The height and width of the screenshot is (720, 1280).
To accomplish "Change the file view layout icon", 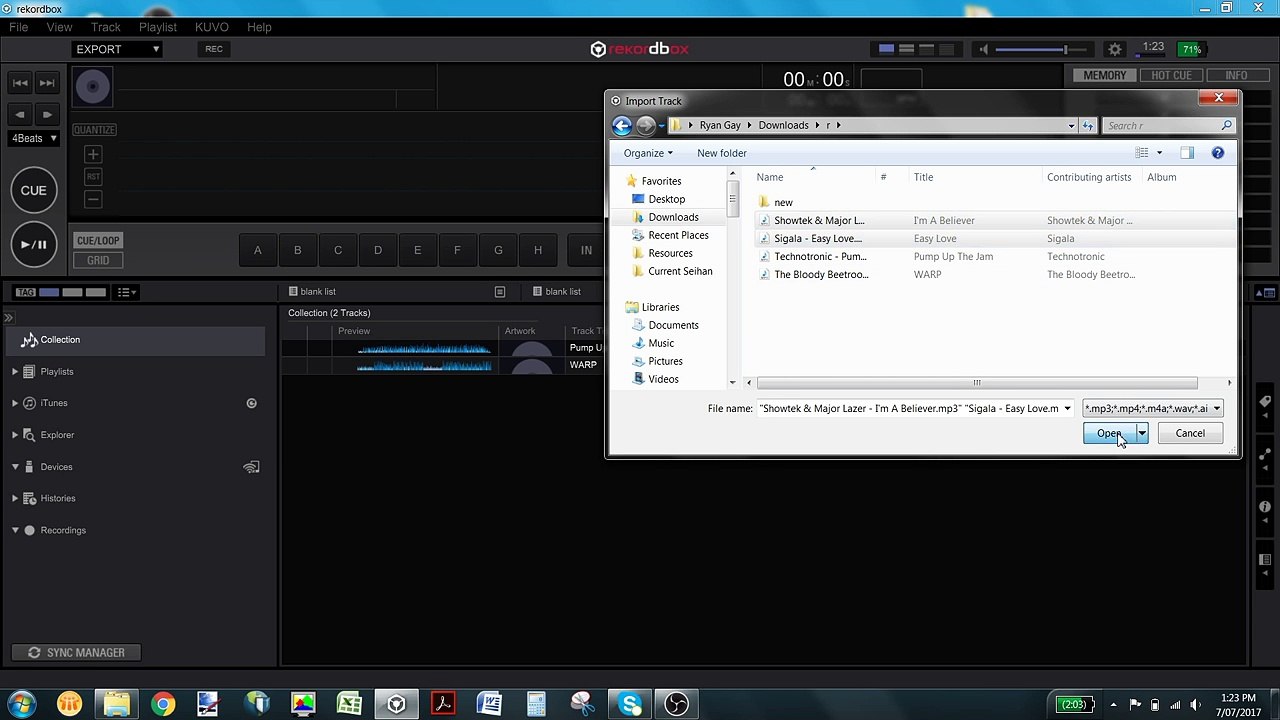I will [x=1142, y=153].
